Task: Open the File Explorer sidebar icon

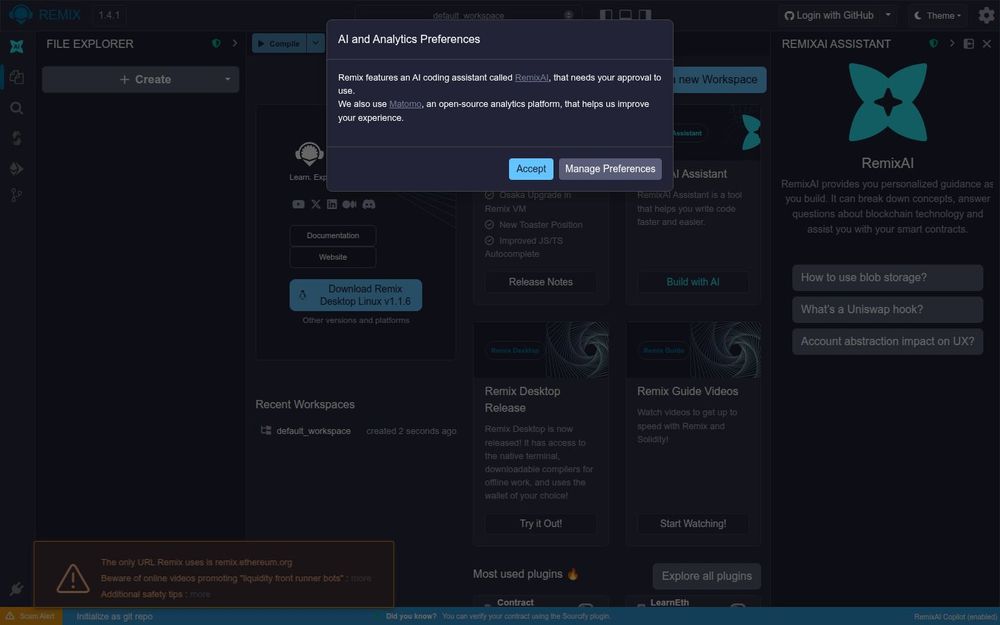Action: click(17, 77)
